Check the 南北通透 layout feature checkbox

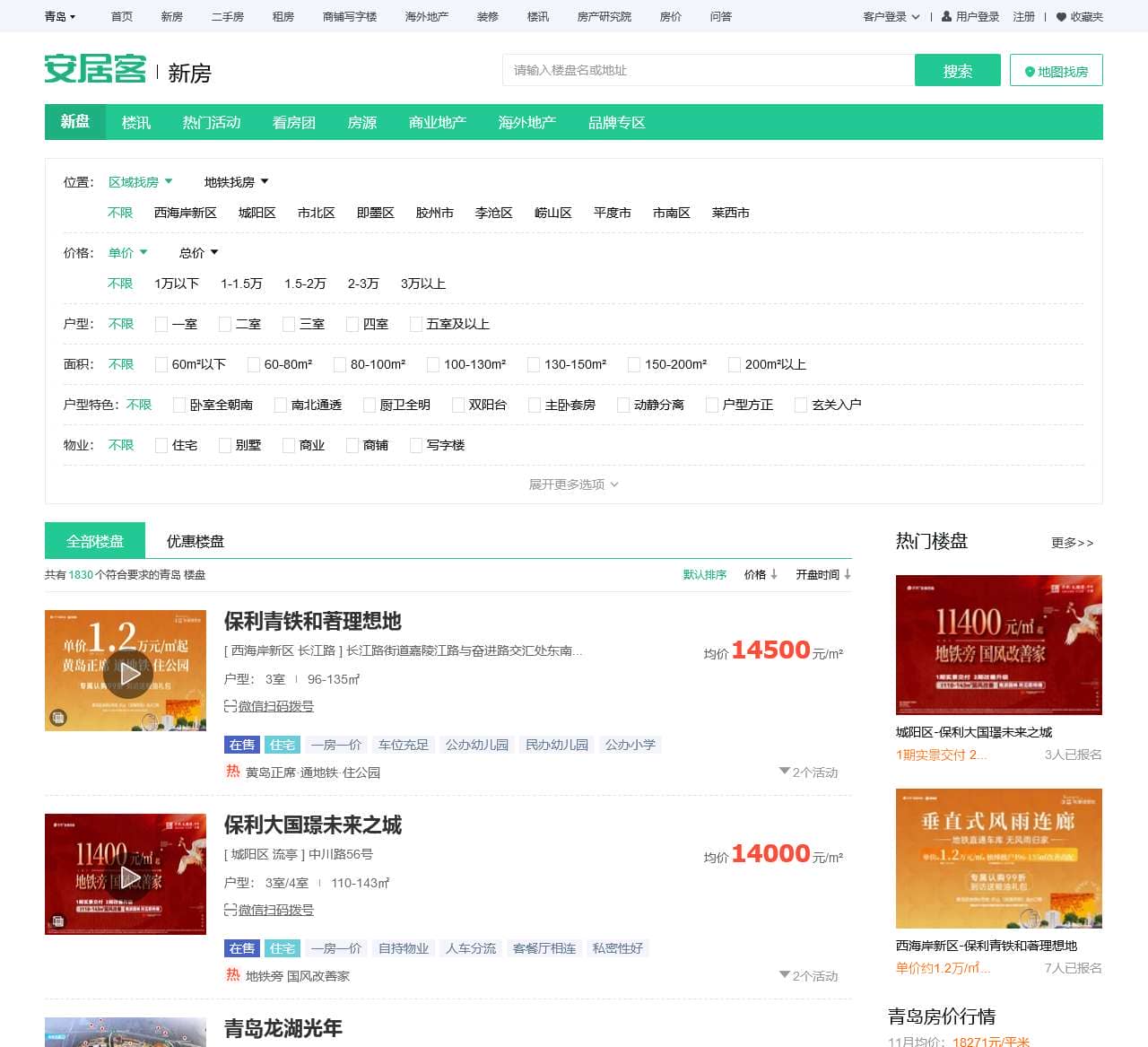point(279,405)
